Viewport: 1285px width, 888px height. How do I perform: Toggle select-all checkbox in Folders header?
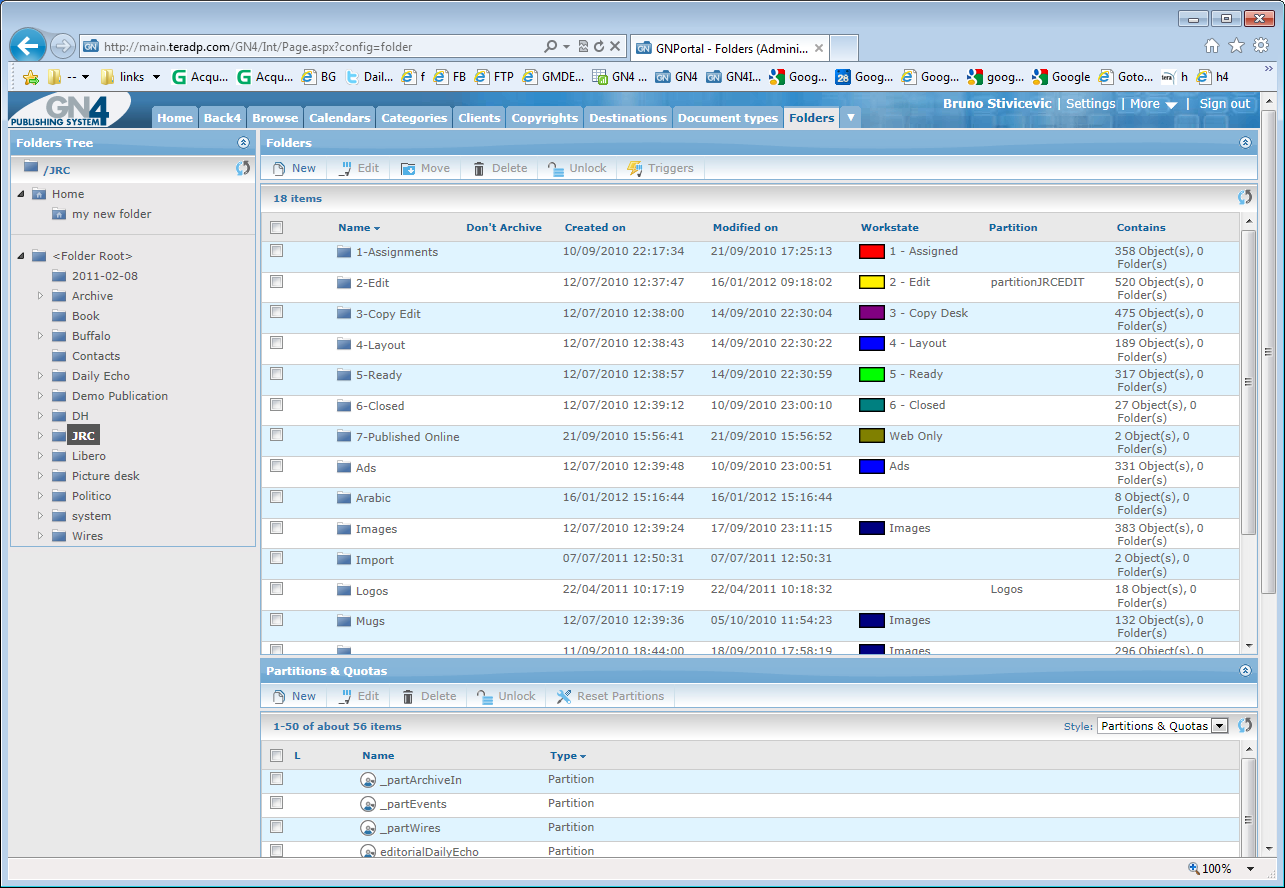[x=277, y=228]
